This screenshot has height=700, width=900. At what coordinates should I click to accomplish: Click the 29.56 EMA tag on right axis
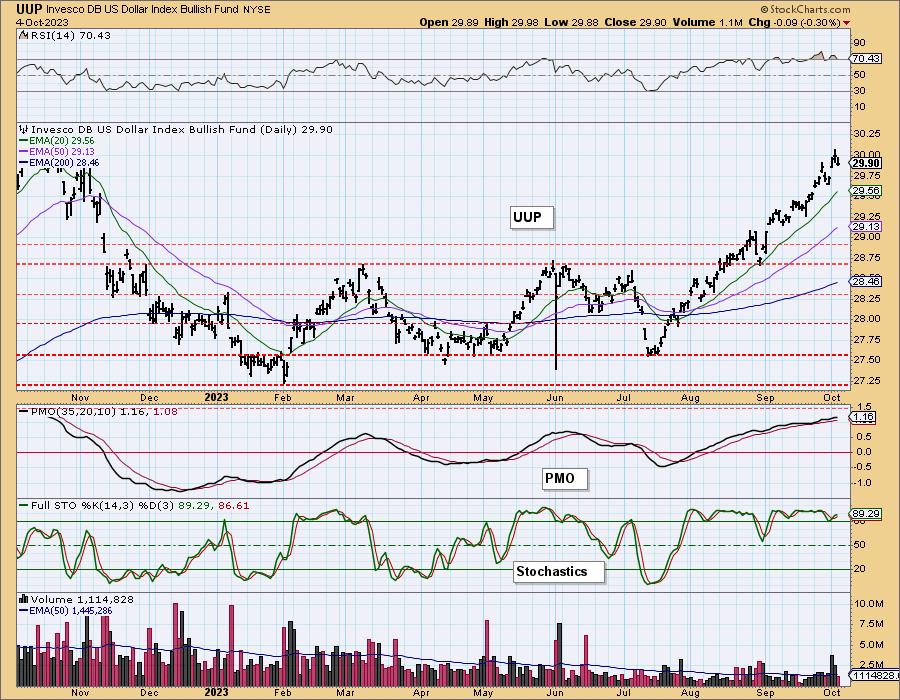[866, 190]
